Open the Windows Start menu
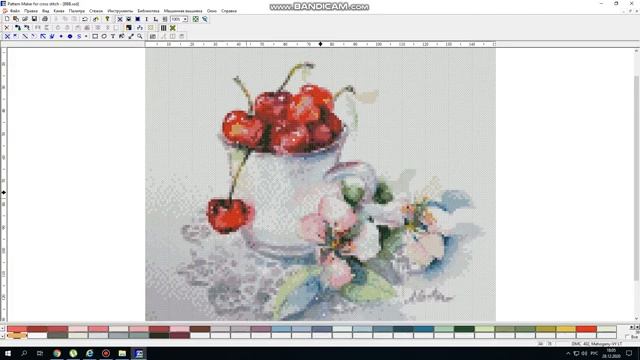 tap(8, 353)
